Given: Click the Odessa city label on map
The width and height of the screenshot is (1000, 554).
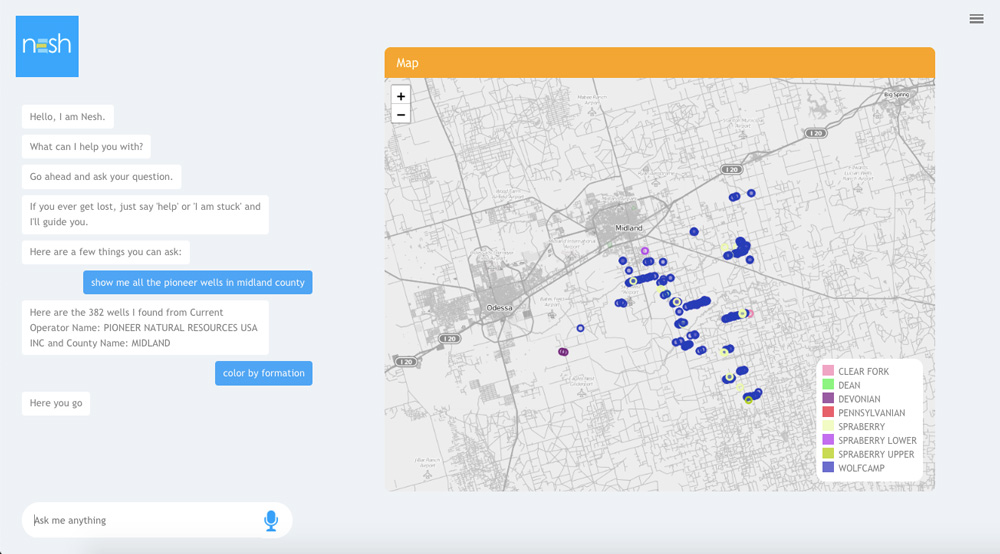Looking at the screenshot, I should 498,307.
